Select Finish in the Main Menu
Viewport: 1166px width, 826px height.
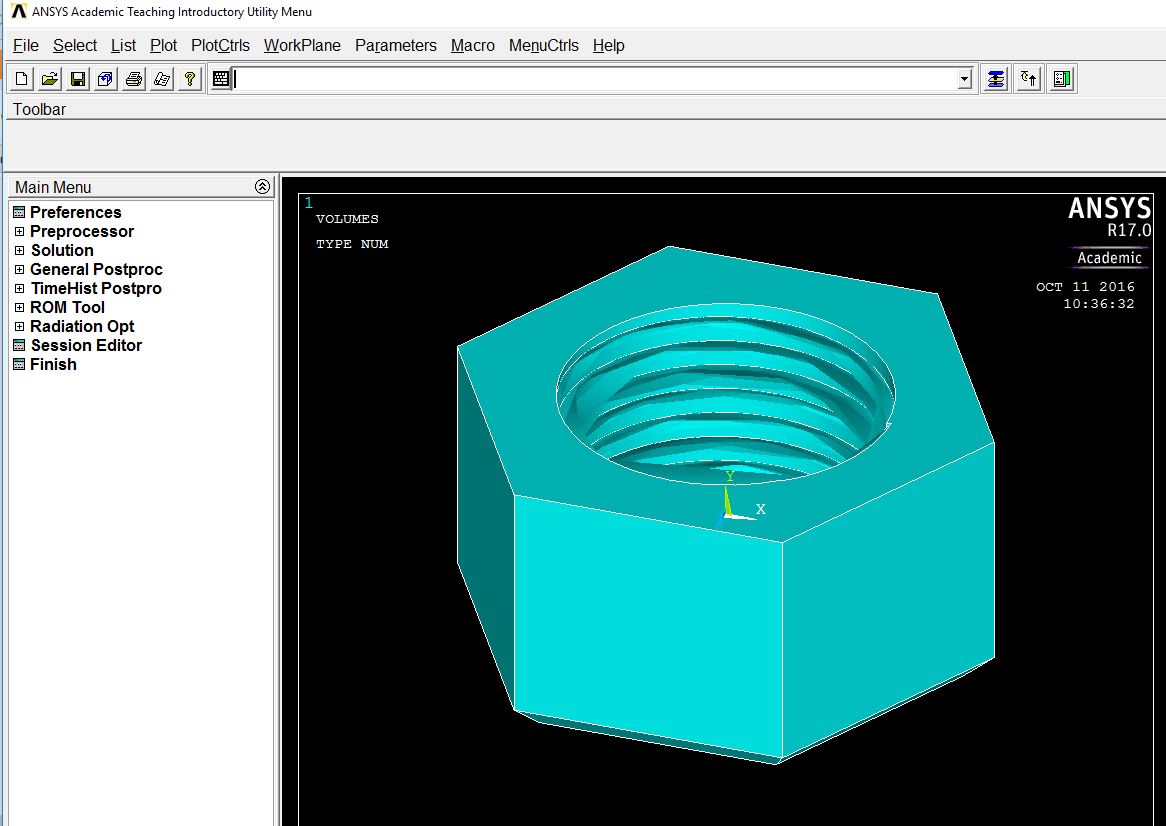click(x=51, y=364)
